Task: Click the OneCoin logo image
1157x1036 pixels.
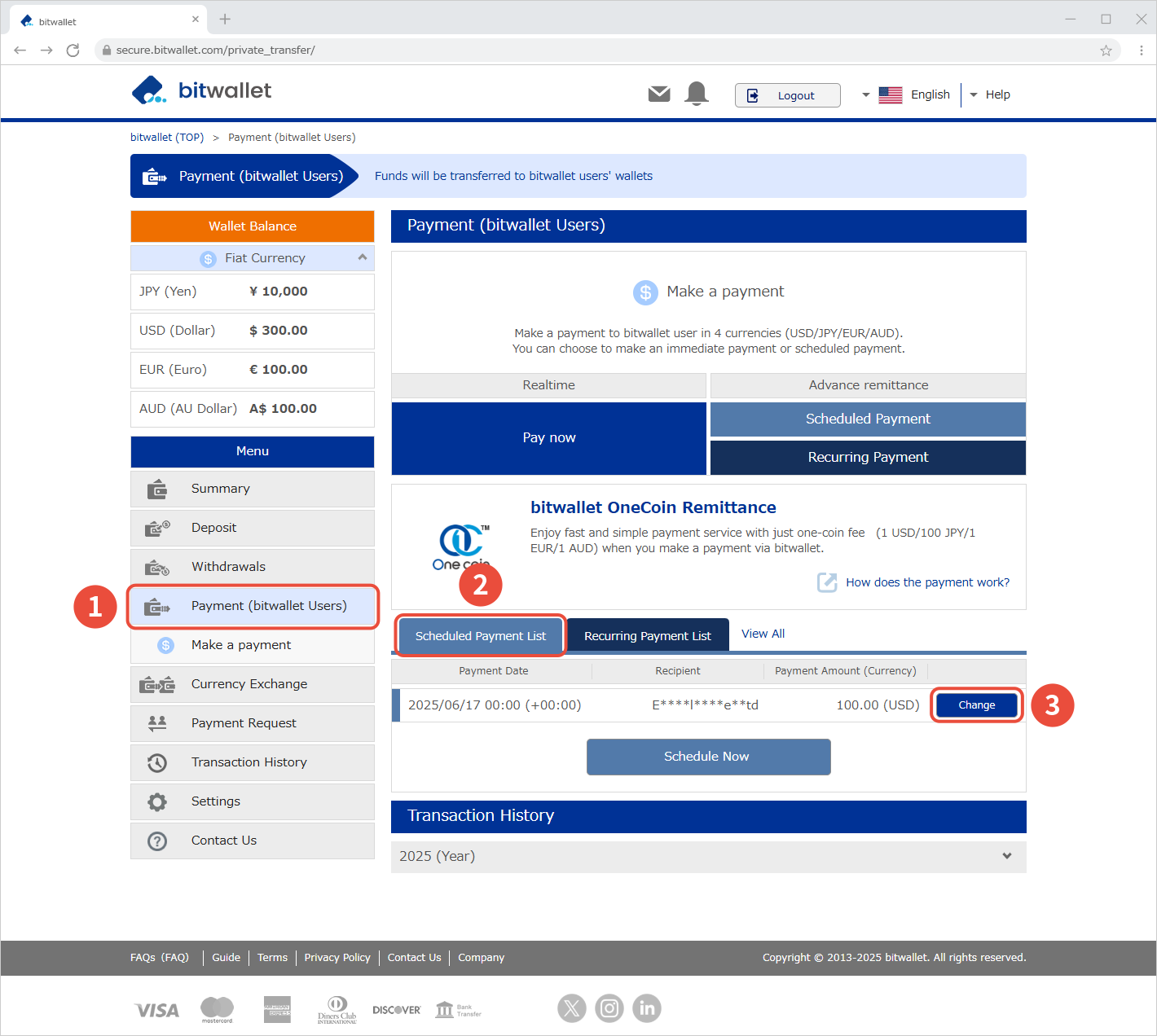Action: point(461,547)
